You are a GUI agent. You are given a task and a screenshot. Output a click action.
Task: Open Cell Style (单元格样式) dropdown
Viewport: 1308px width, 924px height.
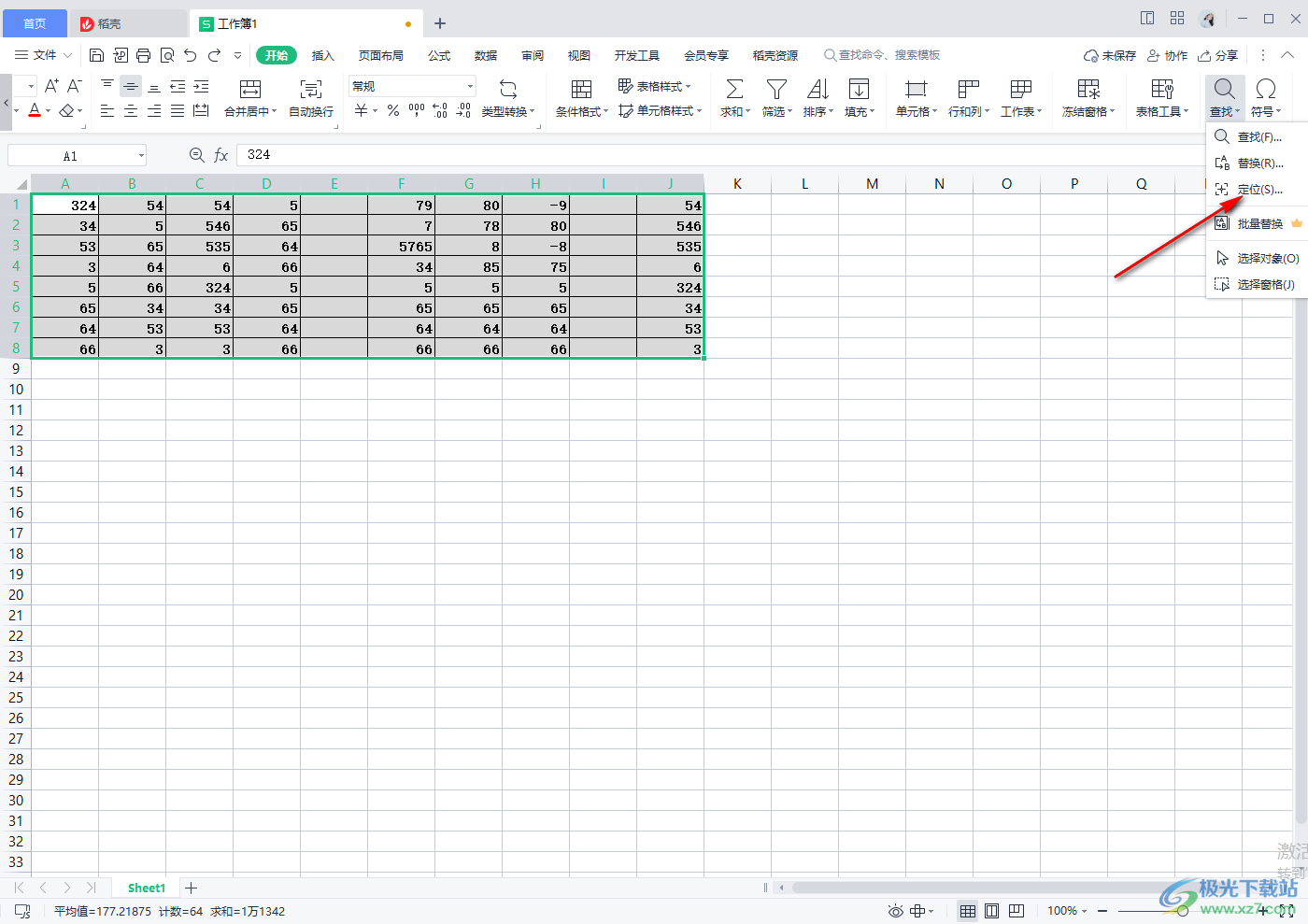661,110
